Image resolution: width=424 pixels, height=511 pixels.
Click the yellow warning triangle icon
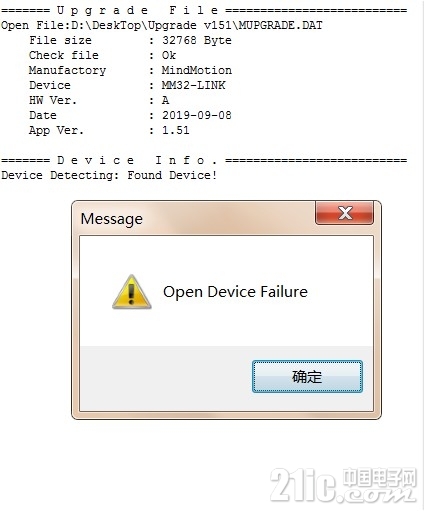132,292
